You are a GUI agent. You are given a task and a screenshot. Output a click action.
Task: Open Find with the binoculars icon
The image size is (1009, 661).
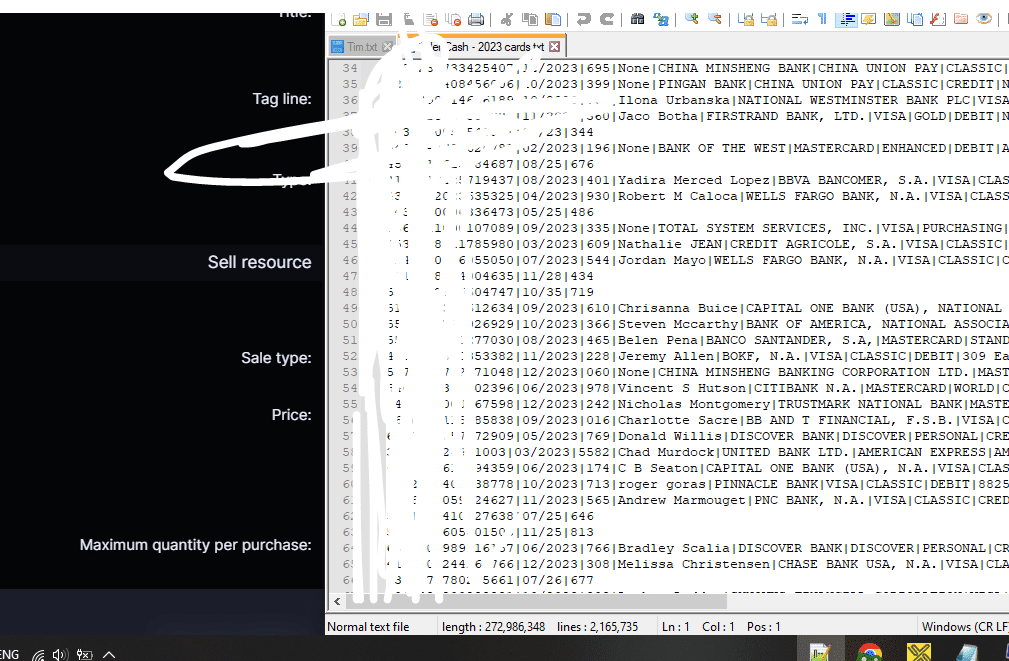[636, 19]
